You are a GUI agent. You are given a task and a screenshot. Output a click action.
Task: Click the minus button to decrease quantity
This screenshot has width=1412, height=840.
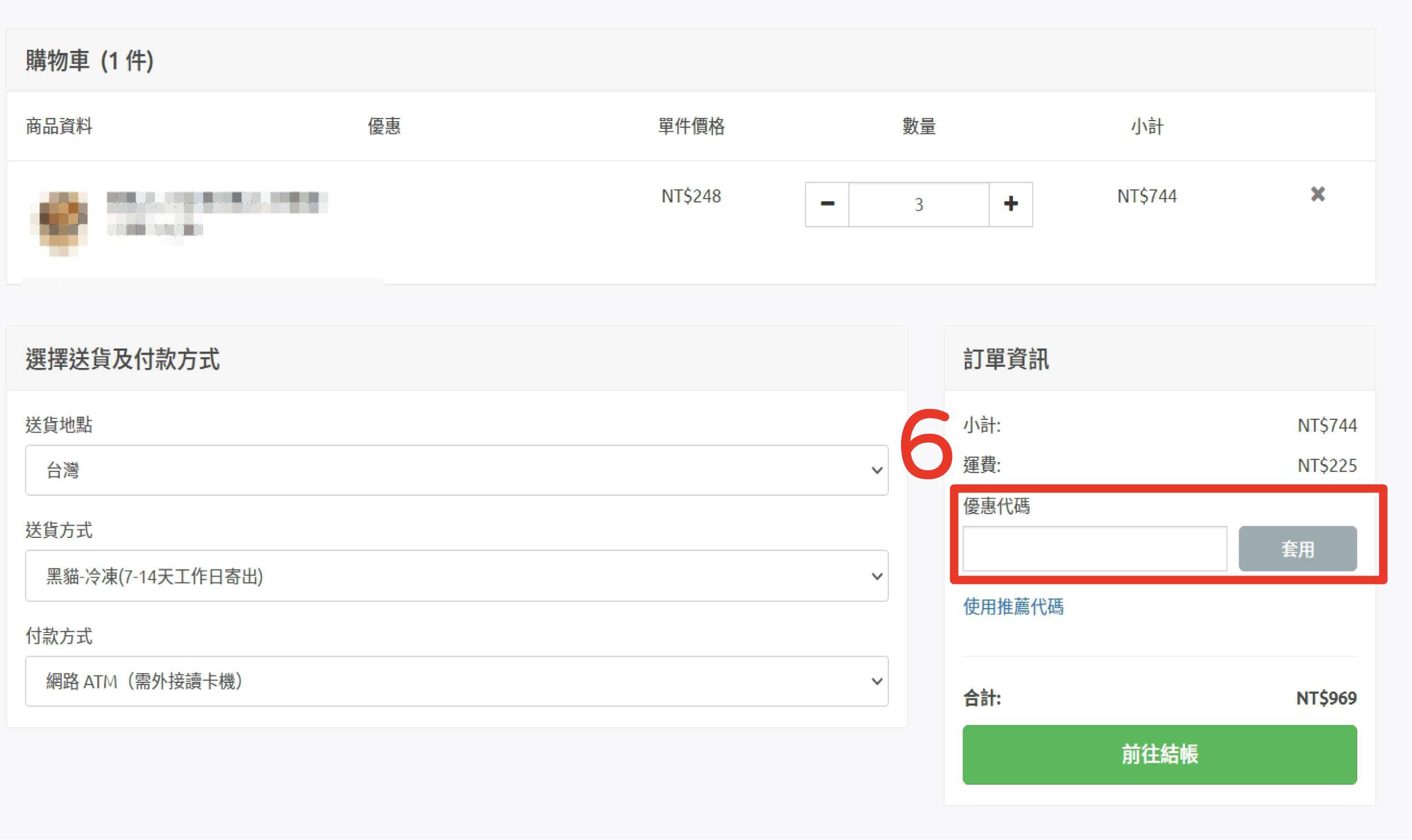pos(826,204)
